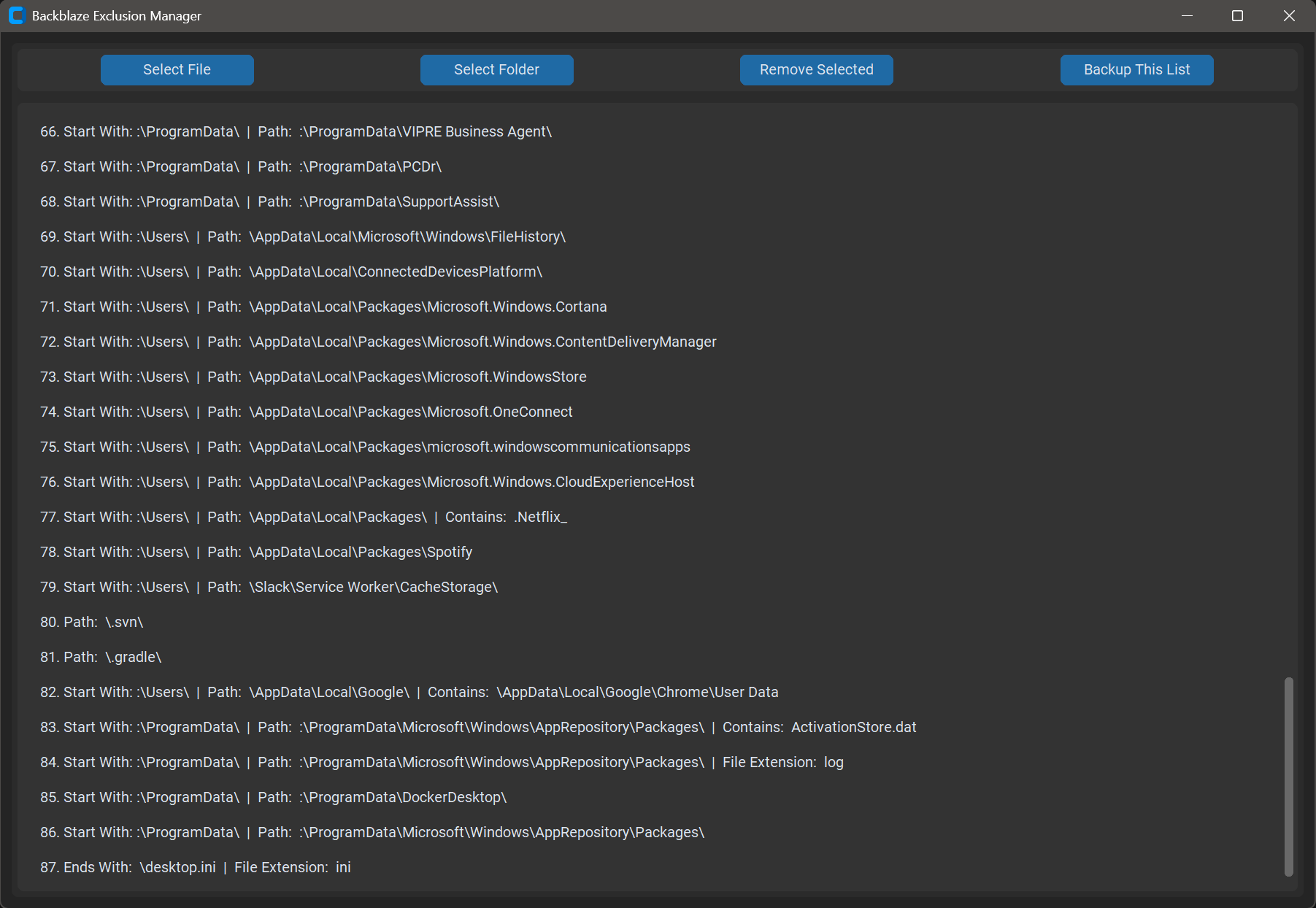This screenshot has height=908, width=1316.
Task: Select row 74 Microsoft.OneConnect exclusion
Action: point(307,412)
